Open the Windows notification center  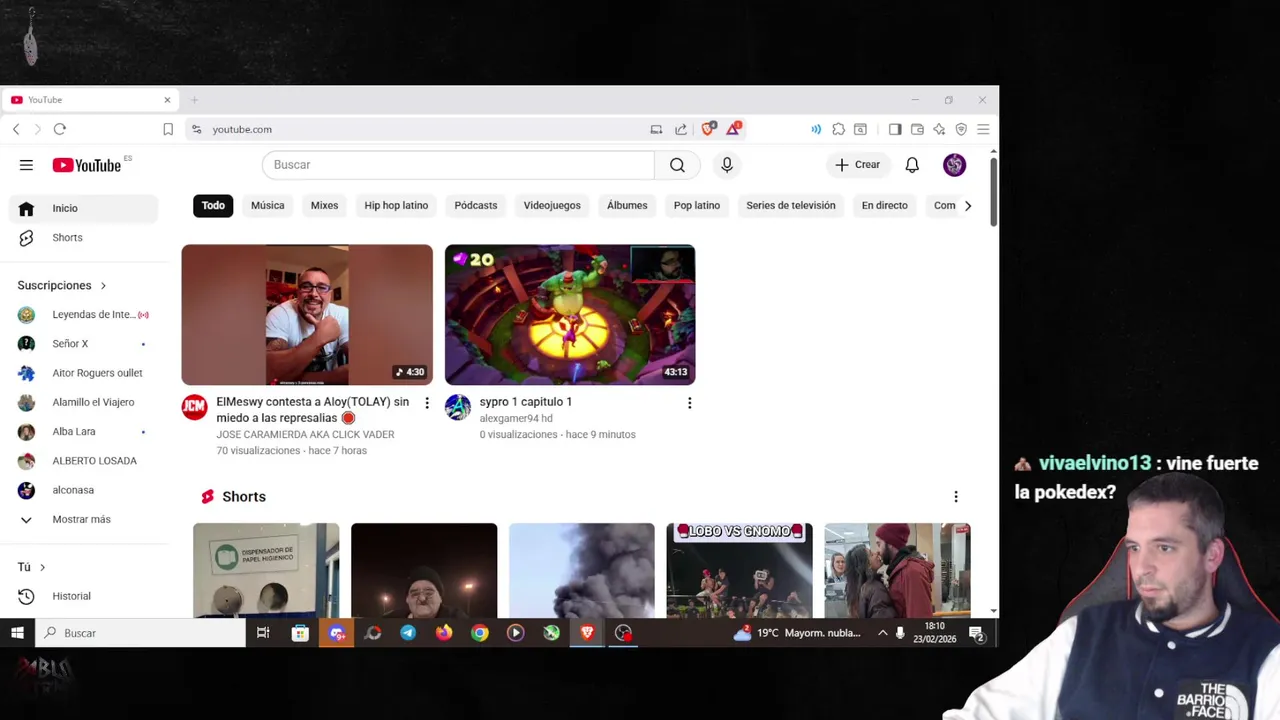click(976, 634)
